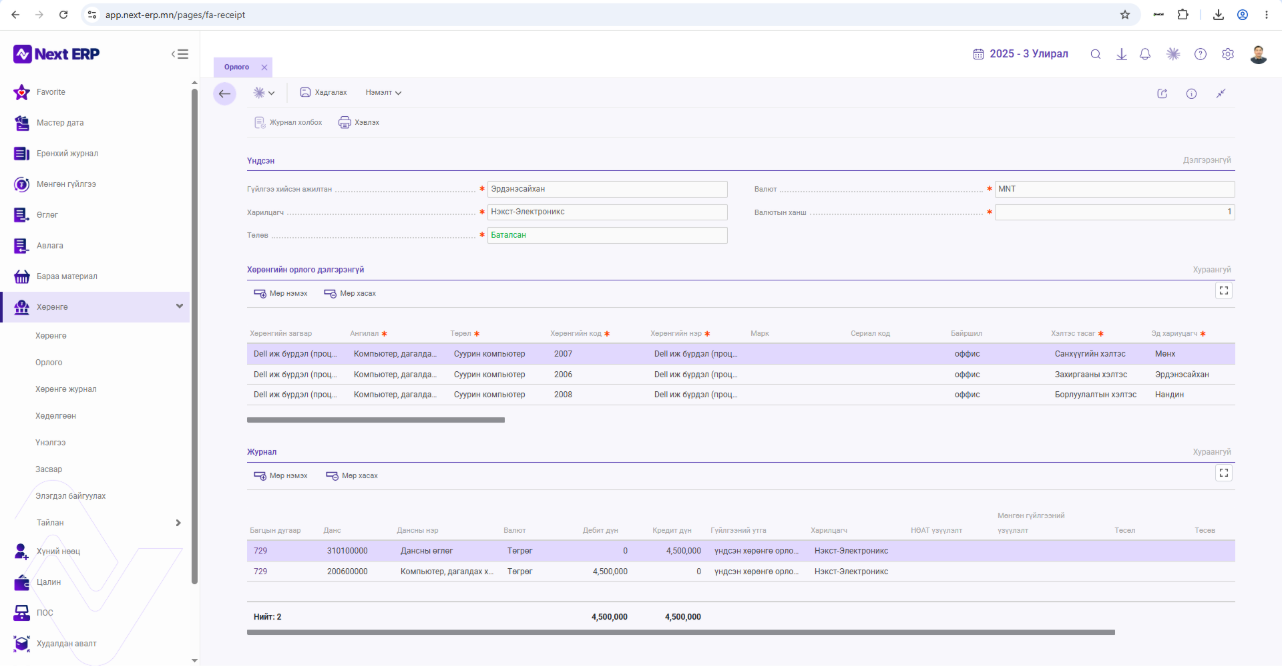This screenshot has height=666, width=1282.
Task: Open the 2025 - 3 Улирал period selector
Action: coord(1020,54)
